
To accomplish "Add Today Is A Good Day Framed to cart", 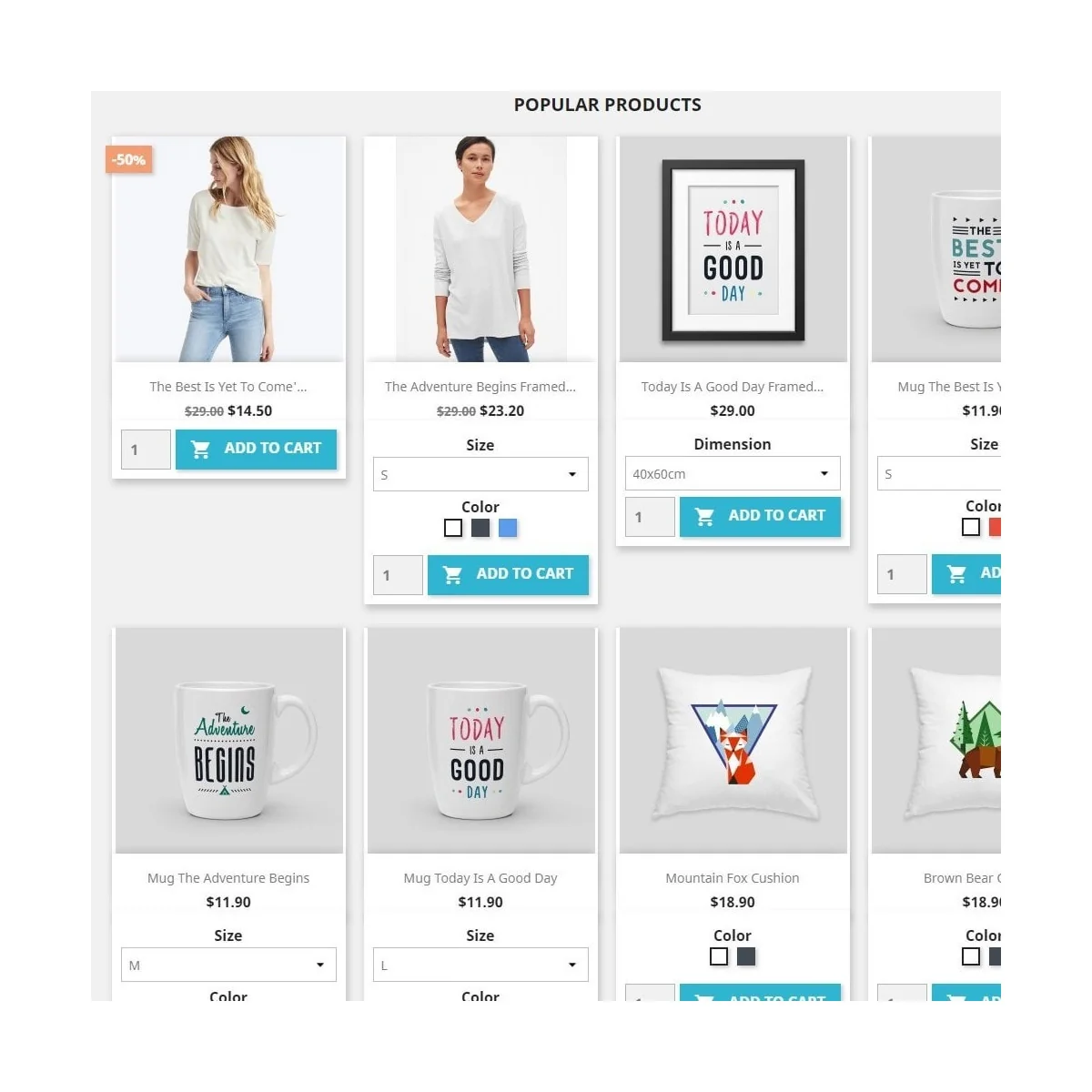I will [x=760, y=516].
